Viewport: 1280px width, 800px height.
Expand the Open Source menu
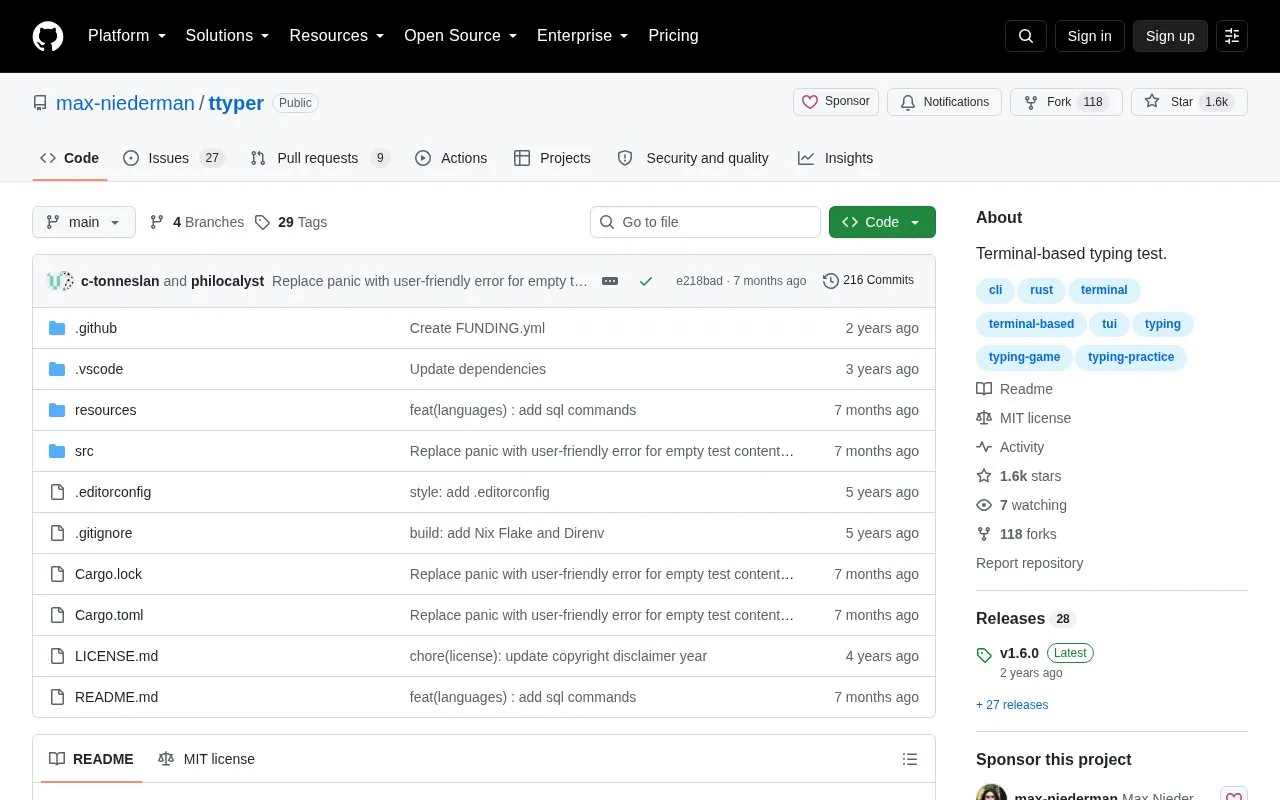(461, 36)
